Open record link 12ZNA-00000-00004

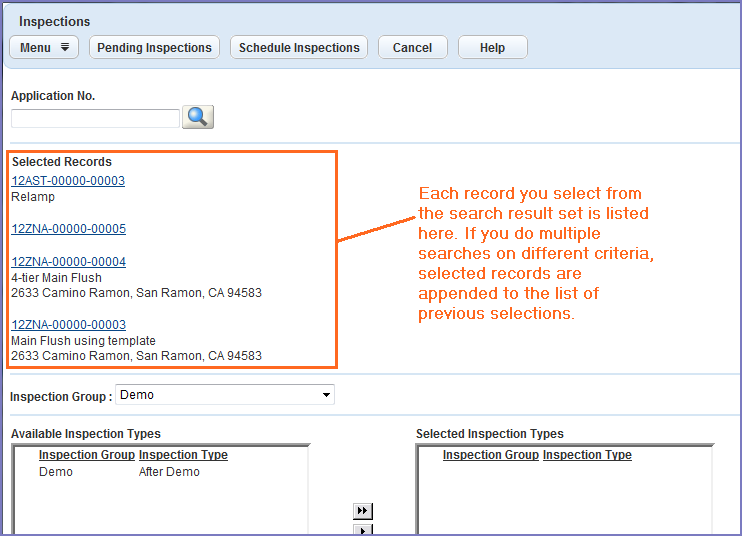(x=68, y=262)
